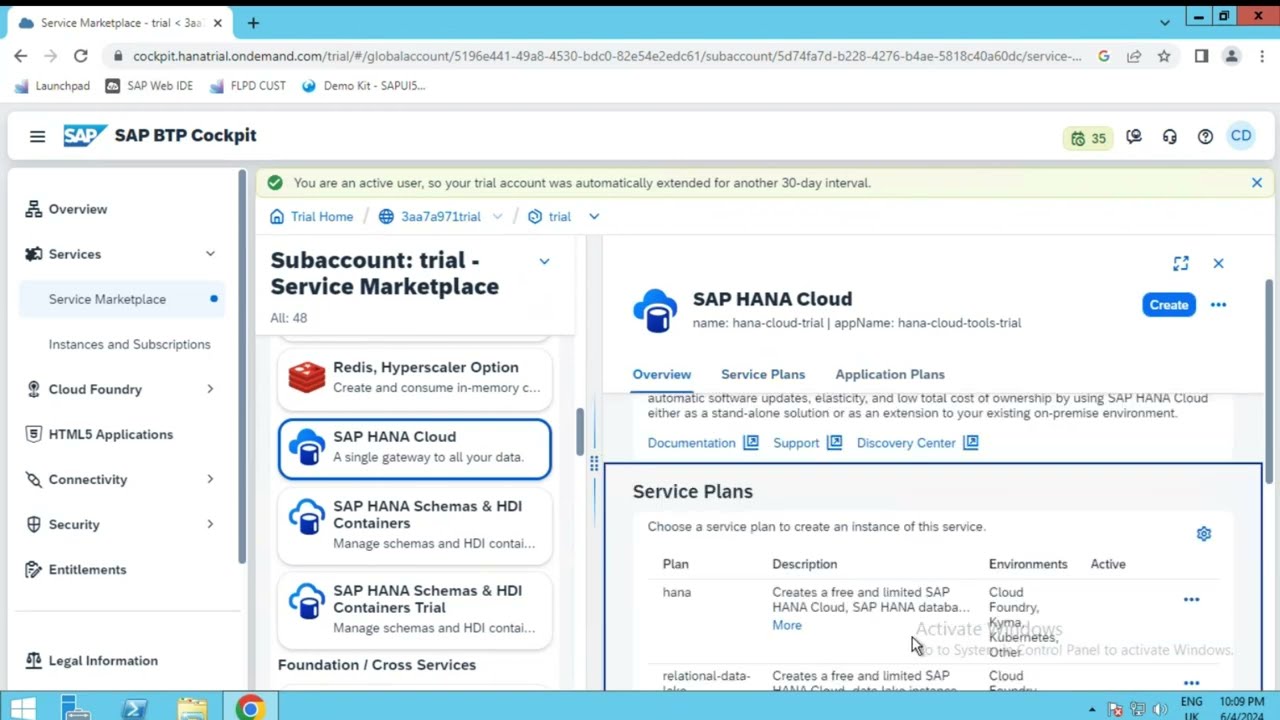Expand the Connectivity navigation group
Screen dimensions: 1280x720
[210, 479]
